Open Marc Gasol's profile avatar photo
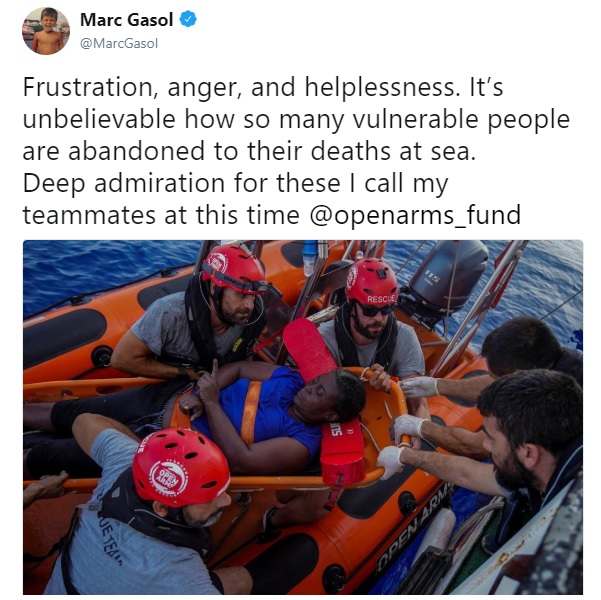 (x=46, y=31)
